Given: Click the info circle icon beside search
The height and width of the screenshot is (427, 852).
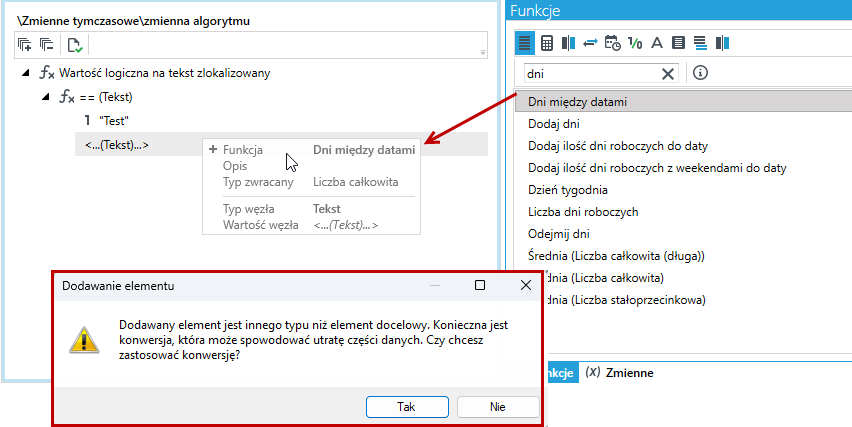Looking at the screenshot, I should tap(700, 73).
